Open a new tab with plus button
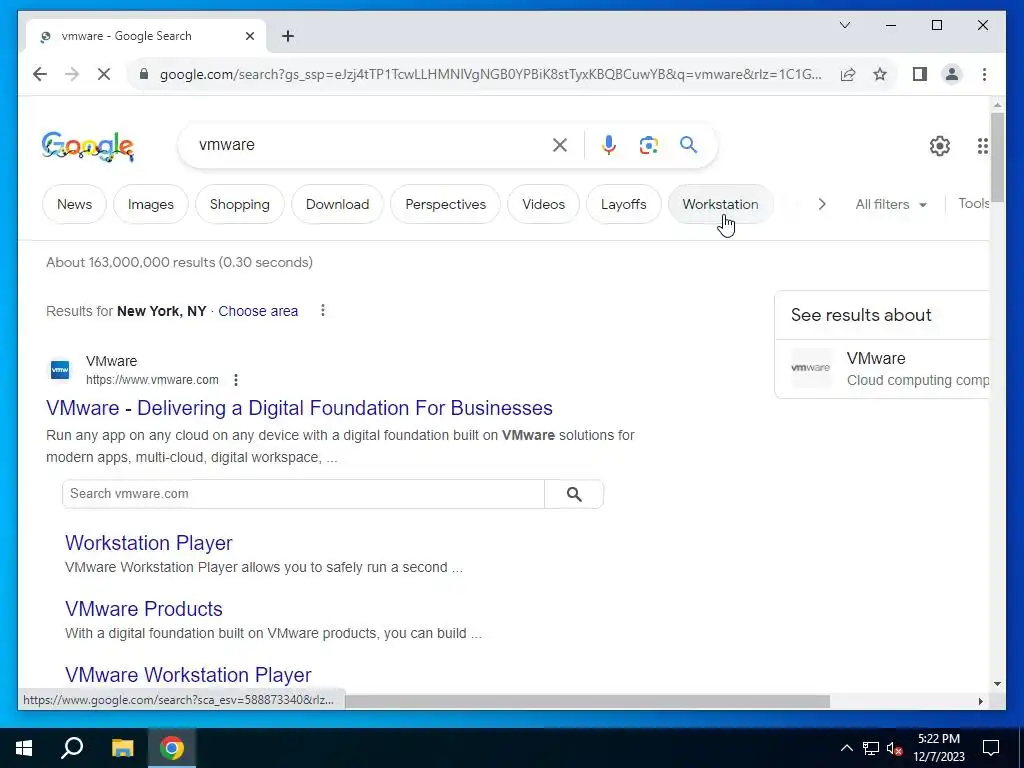This screenshot has width=1024, height=768. 288,36
